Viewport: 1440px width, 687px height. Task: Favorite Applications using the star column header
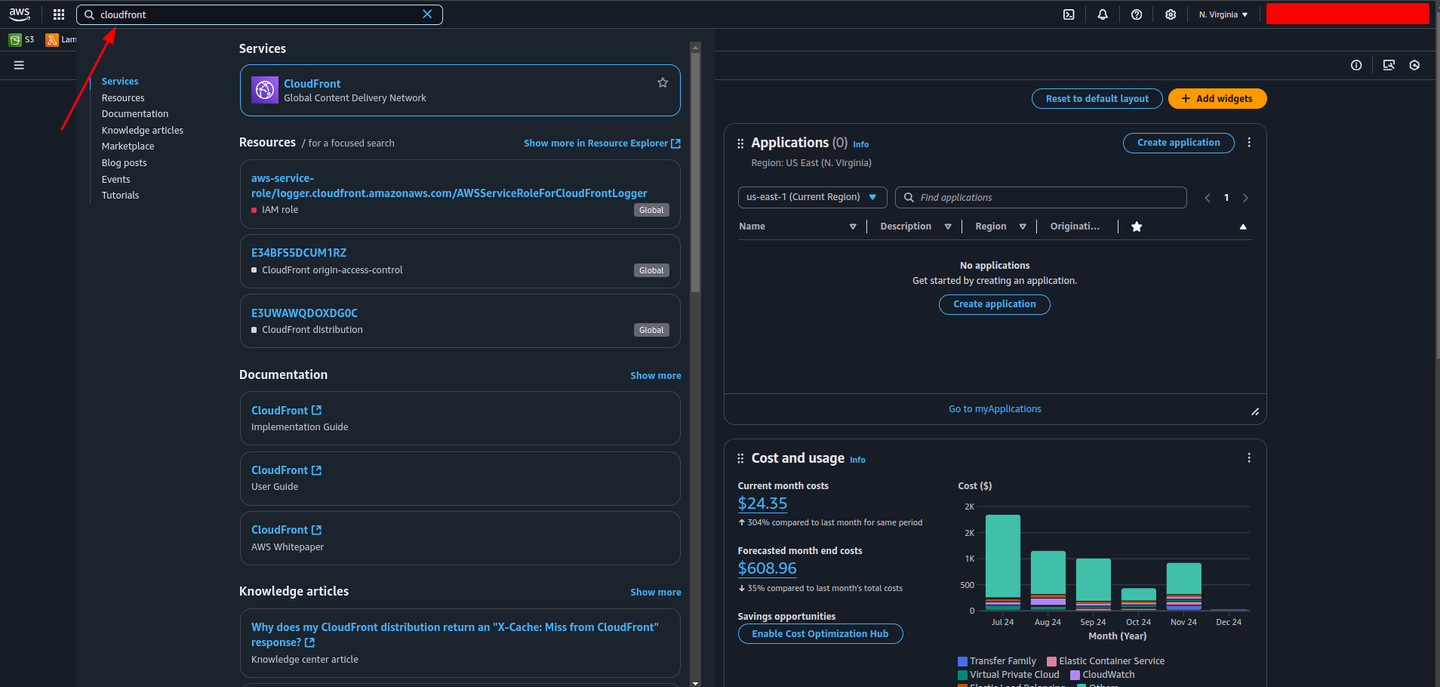[1136, 226]
